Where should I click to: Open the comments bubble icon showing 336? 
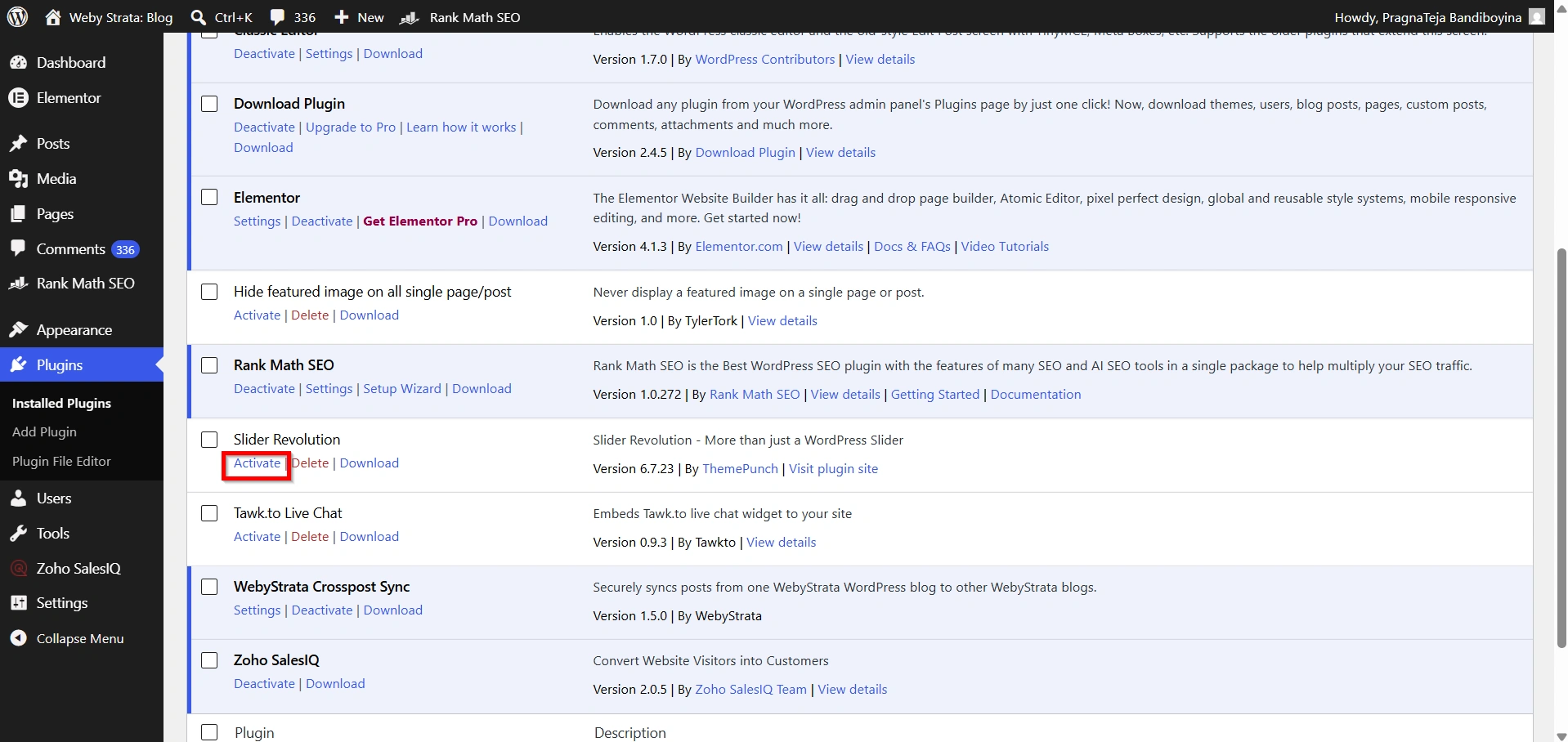278,17
